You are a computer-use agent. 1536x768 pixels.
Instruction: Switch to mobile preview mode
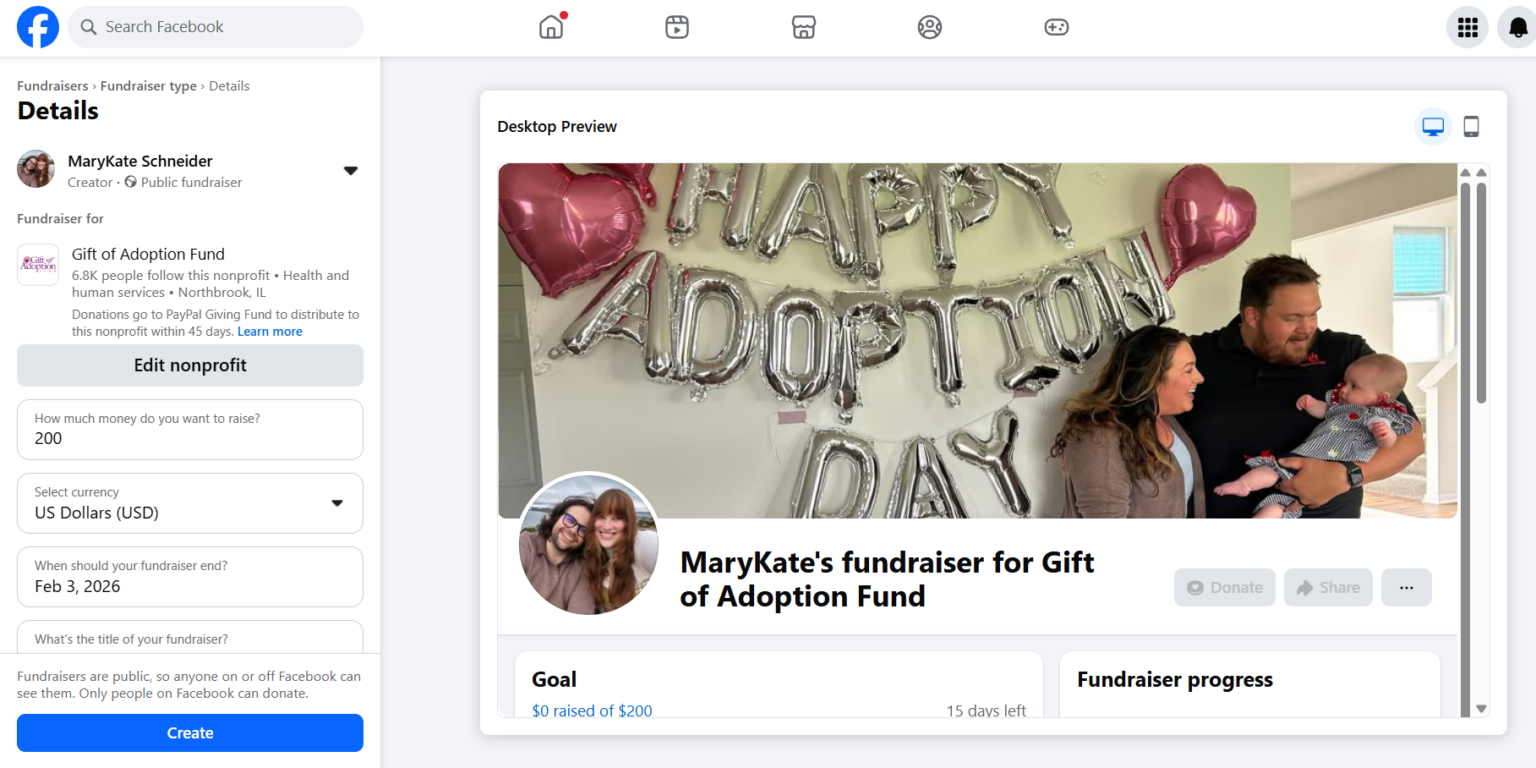1471,127
